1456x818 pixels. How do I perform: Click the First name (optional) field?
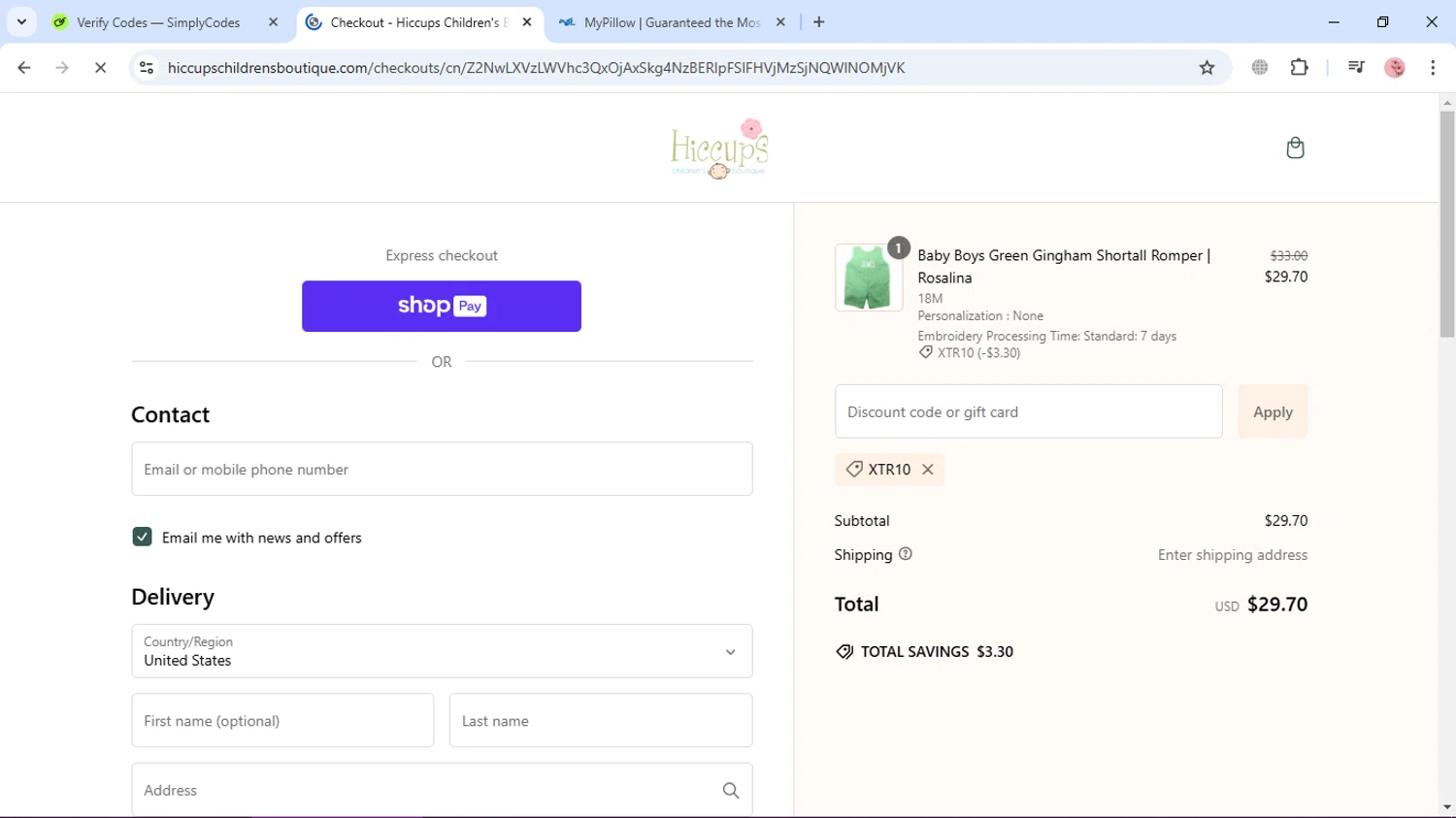tap(282, 721)
